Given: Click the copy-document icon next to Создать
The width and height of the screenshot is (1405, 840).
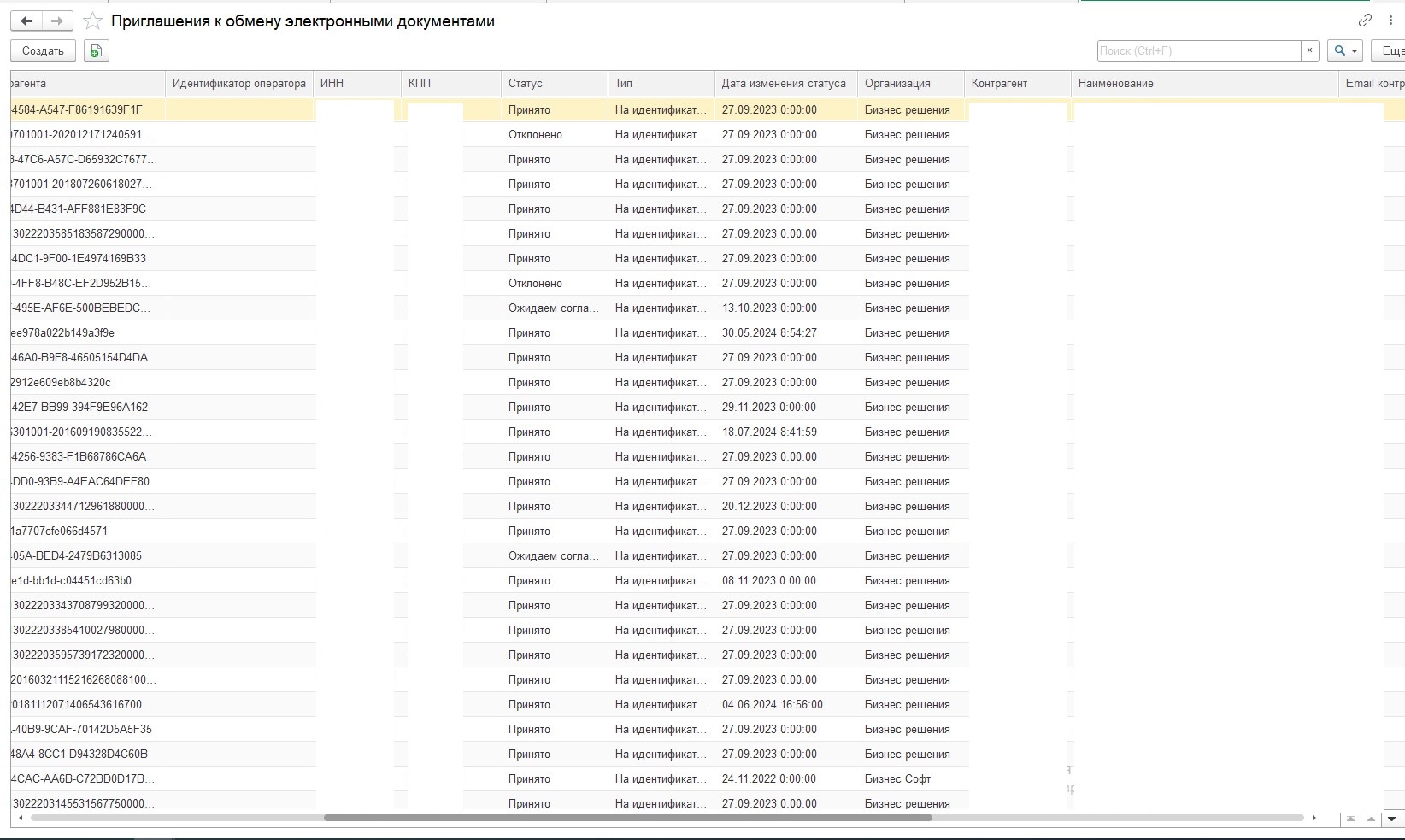Looking at the screenshot, I should coord(96,51).
